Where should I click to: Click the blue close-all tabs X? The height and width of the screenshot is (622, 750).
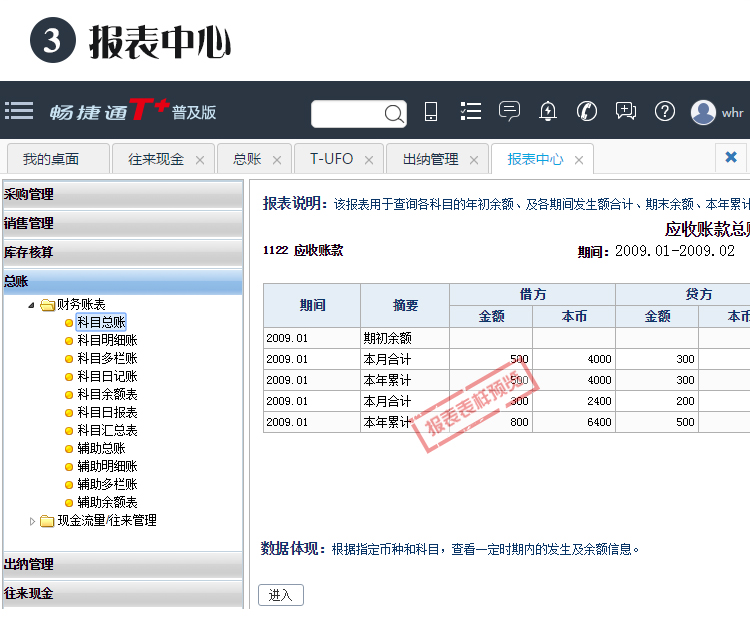(x=731, y=157)
